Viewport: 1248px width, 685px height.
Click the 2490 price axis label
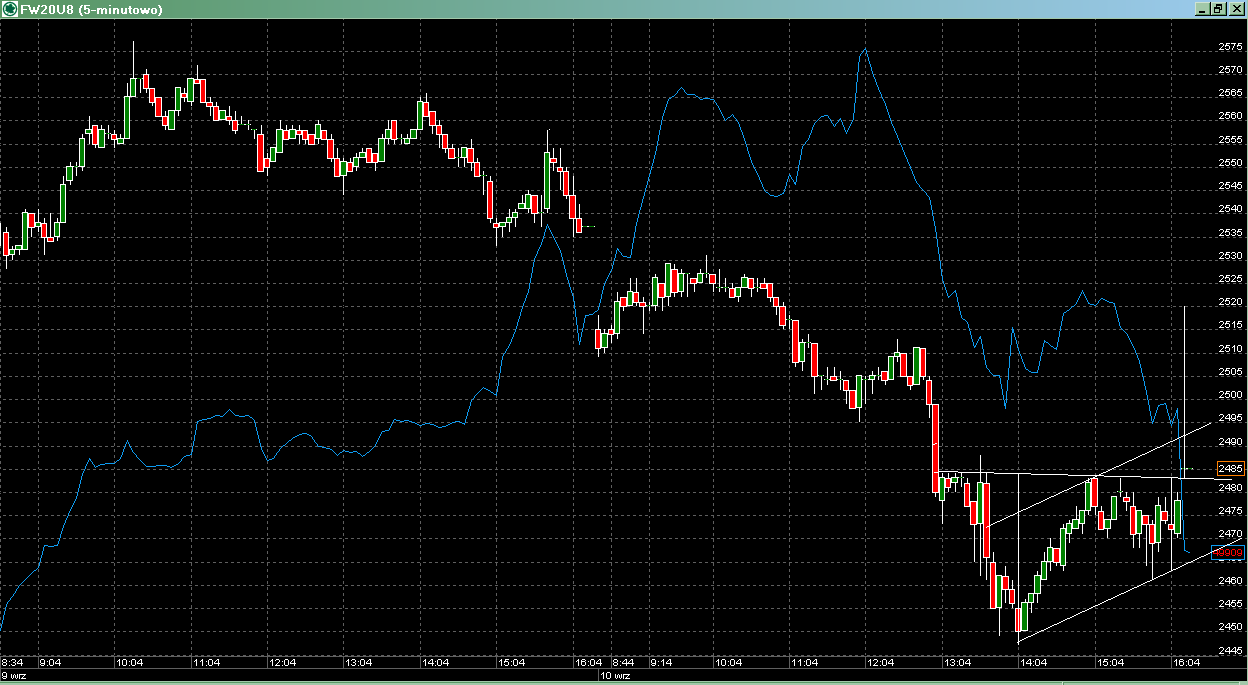click(x=1230, y=442)
